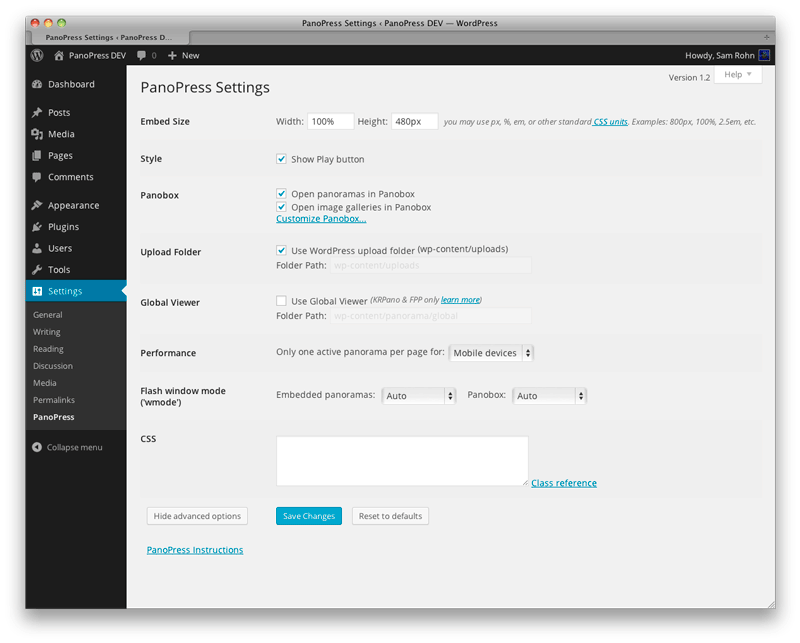Click Upload Folder path field
800x643 pixels.
click(x=431, y=265)
